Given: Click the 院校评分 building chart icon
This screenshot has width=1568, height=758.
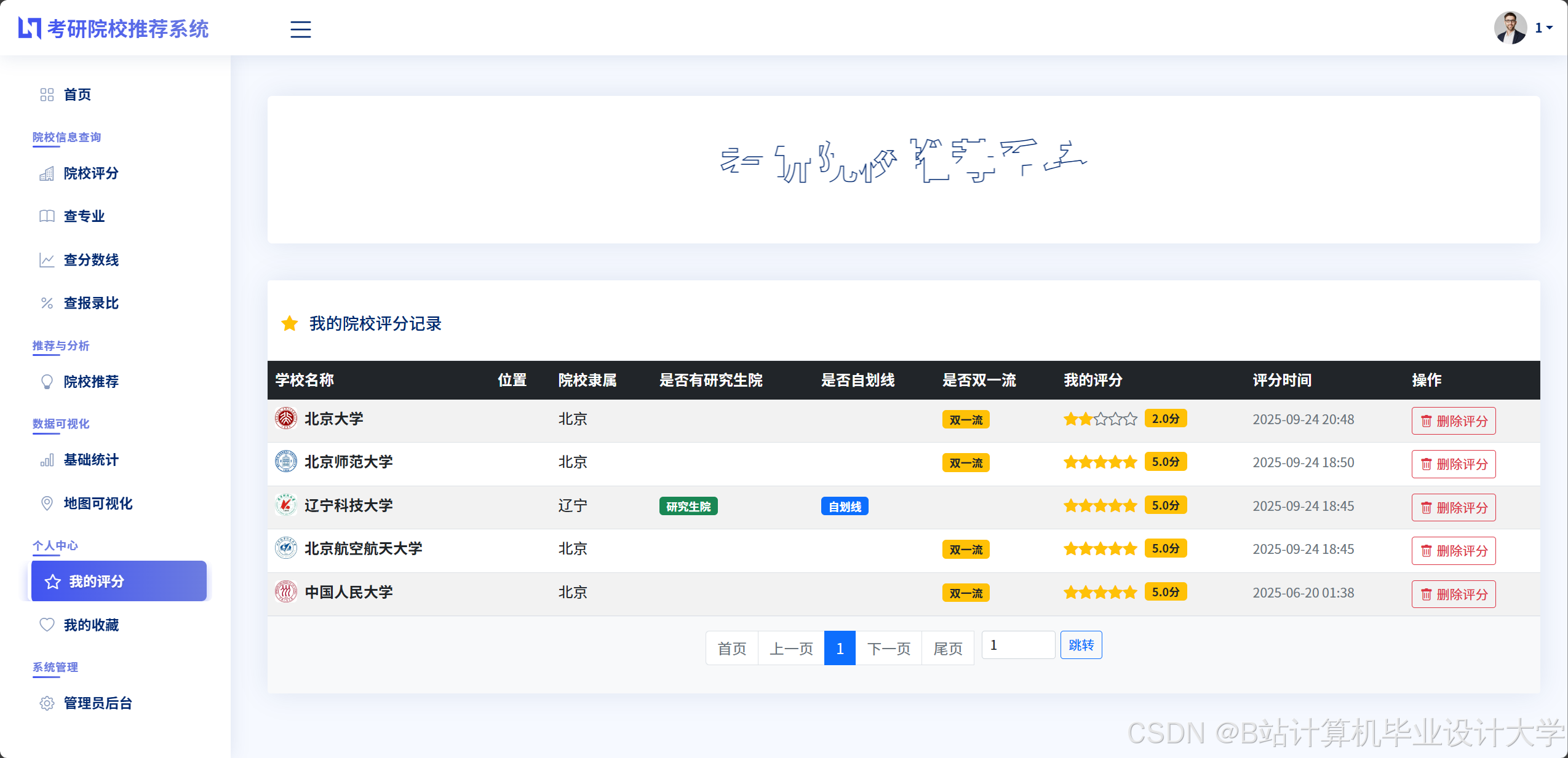Looking at the screenshot, I should [47, 173].
